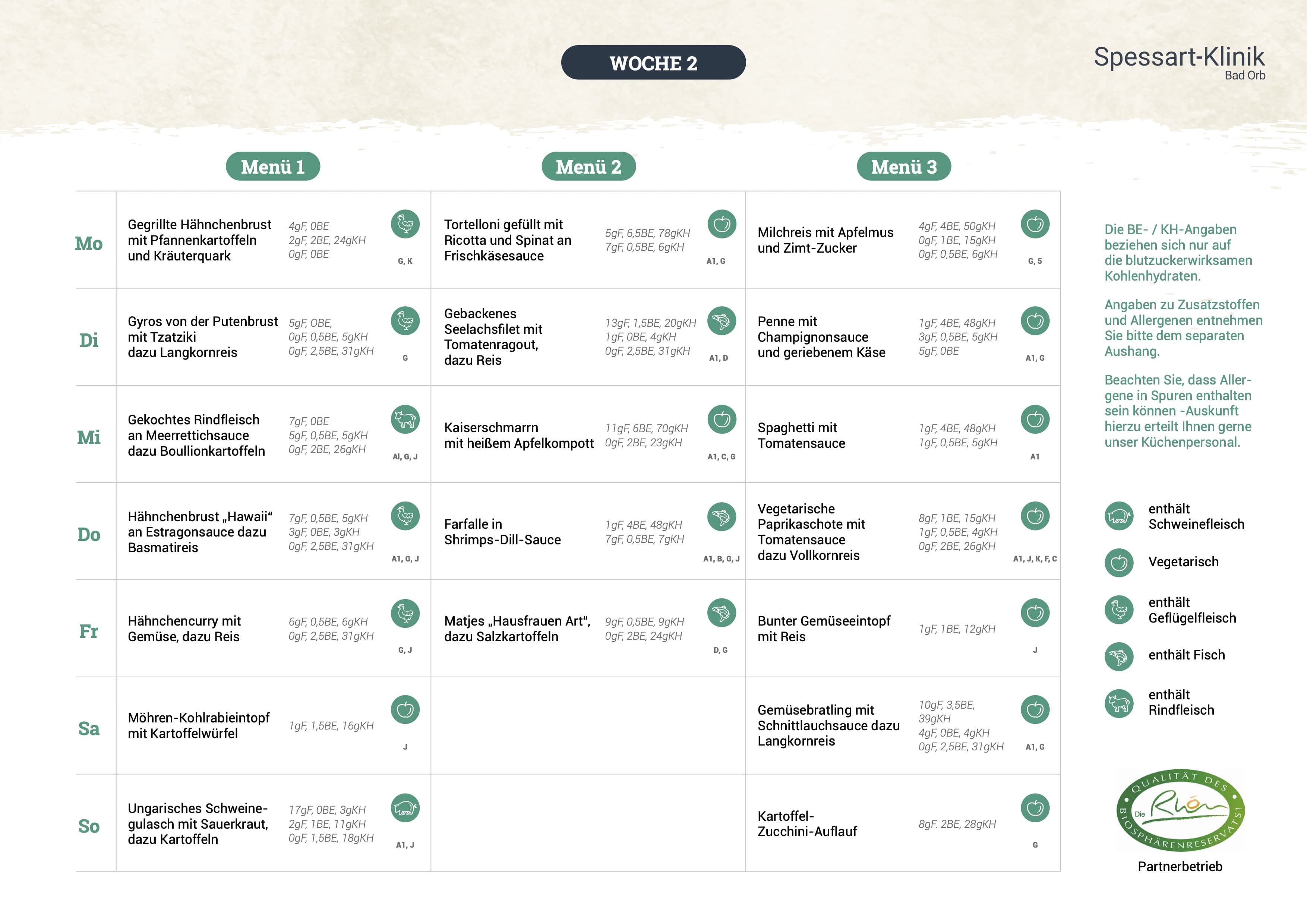Click the fish icon beside Matjes Hausfrauen Art
The height and width of the screenshot is (924, 1307).
[x=721, y=613]
